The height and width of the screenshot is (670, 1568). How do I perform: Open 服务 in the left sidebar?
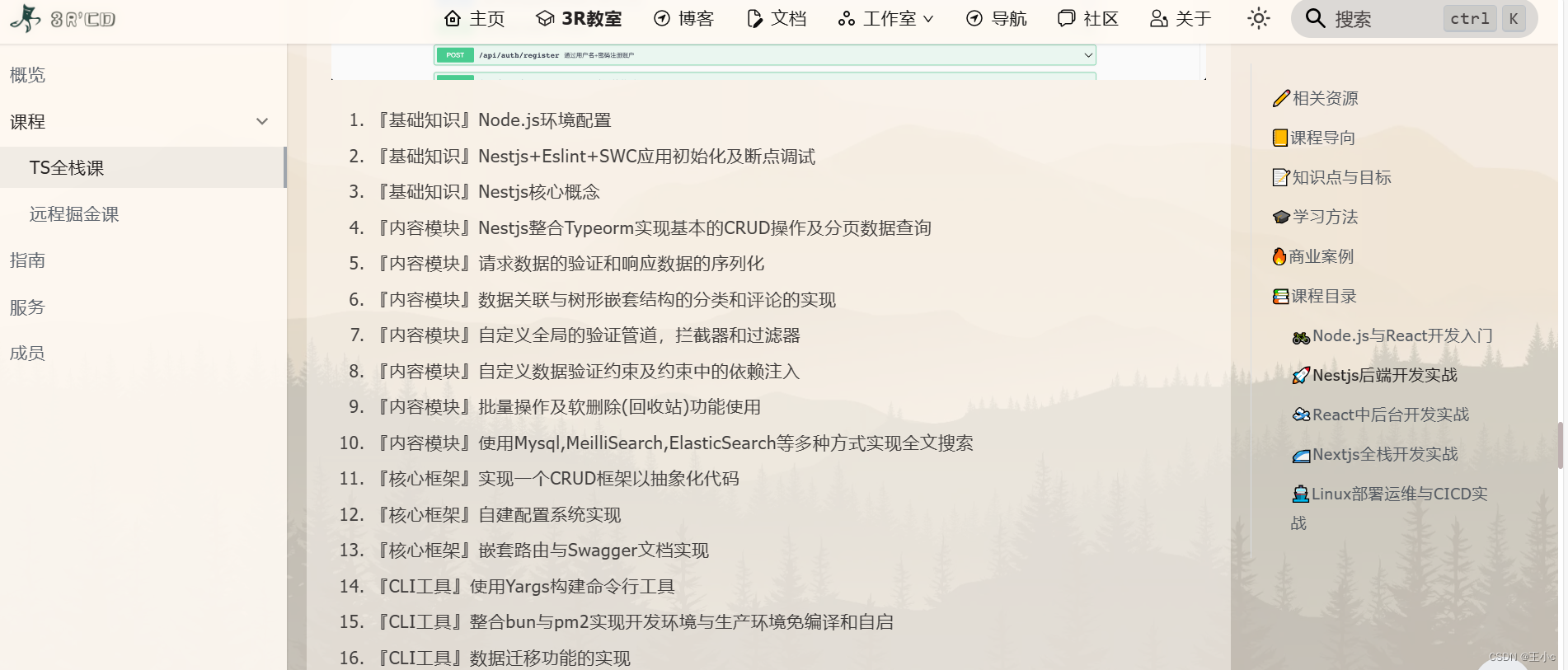(x=27, y=307)
